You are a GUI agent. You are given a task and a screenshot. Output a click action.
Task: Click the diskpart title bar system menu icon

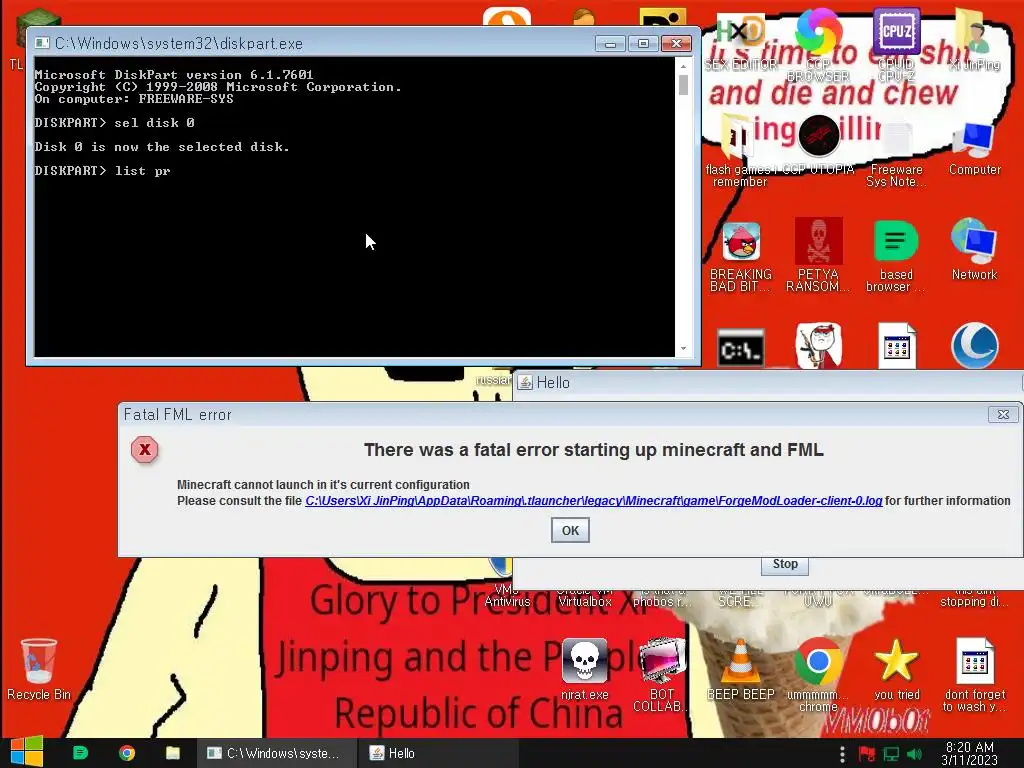point(42,43)
